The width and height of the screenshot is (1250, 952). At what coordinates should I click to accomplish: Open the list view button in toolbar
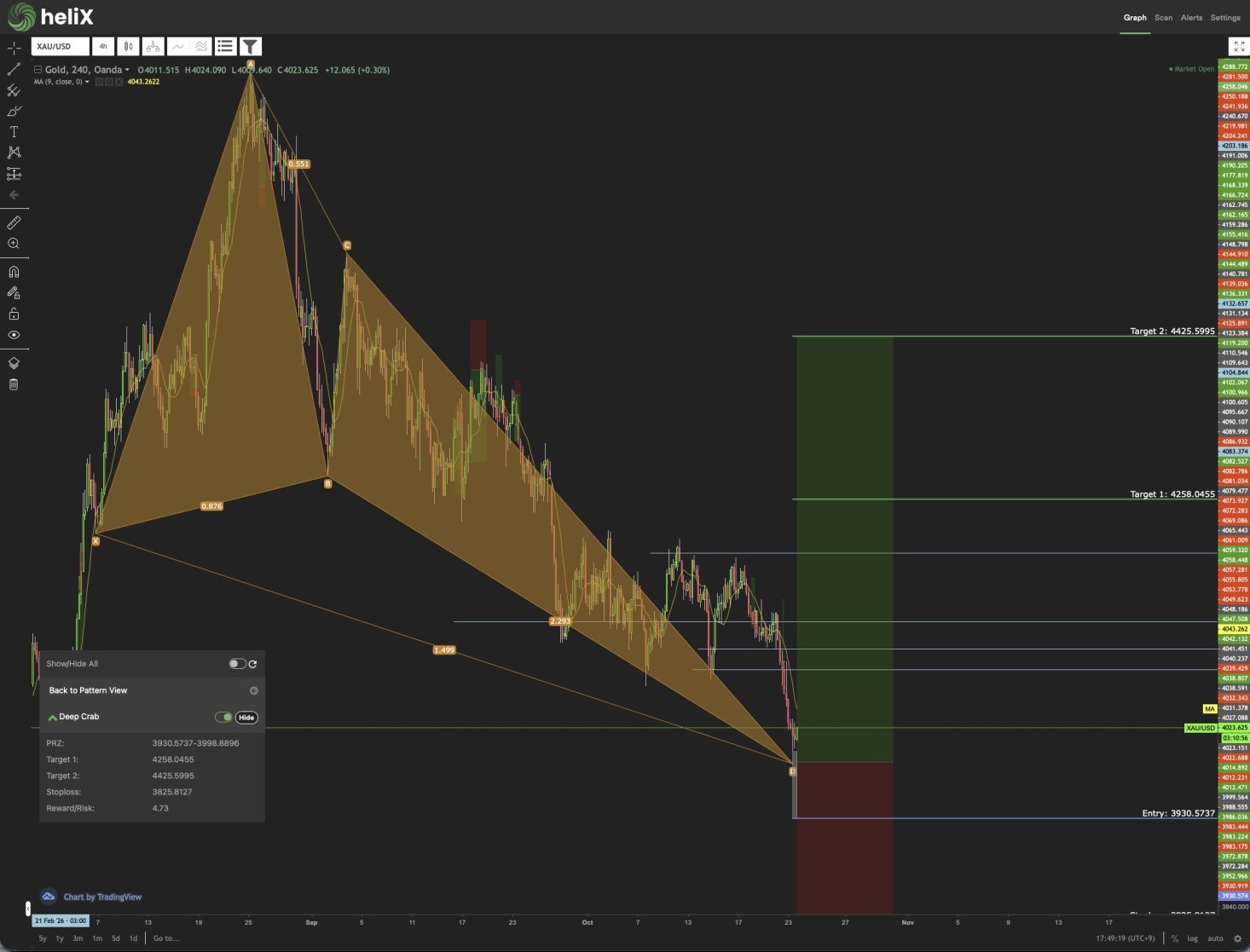pyautogui.click(x=225, y=46)
